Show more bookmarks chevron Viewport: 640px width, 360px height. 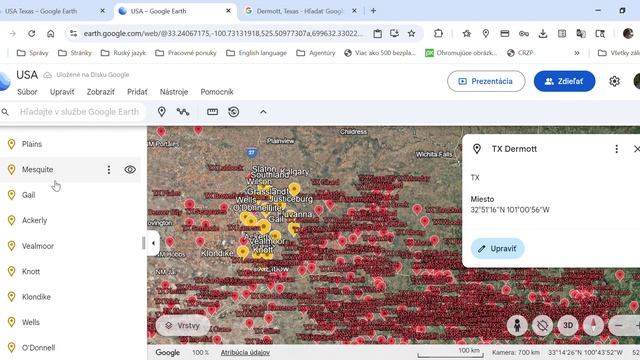pyautogui.click(x=577, y=53)
